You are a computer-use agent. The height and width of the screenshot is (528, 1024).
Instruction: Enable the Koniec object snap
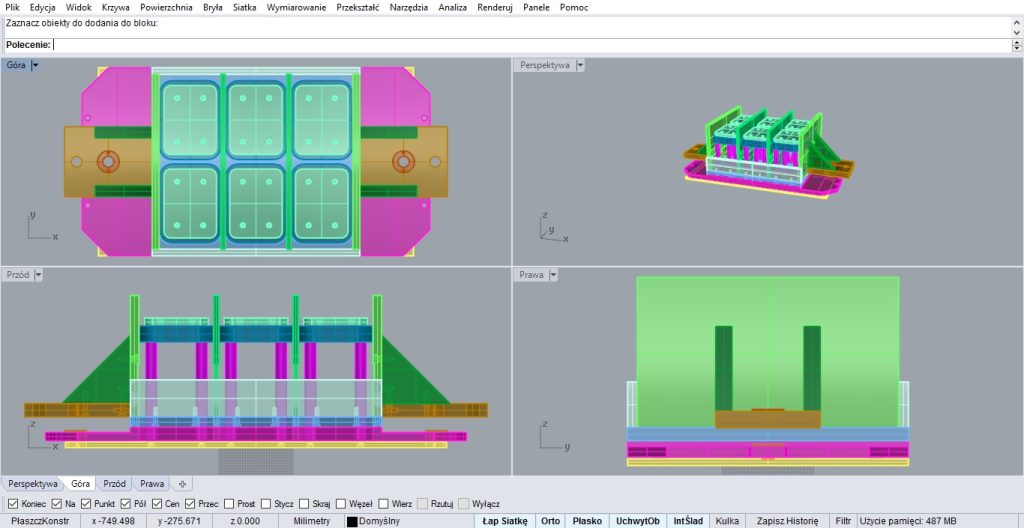pyautogui.click(x=13, y=504)
